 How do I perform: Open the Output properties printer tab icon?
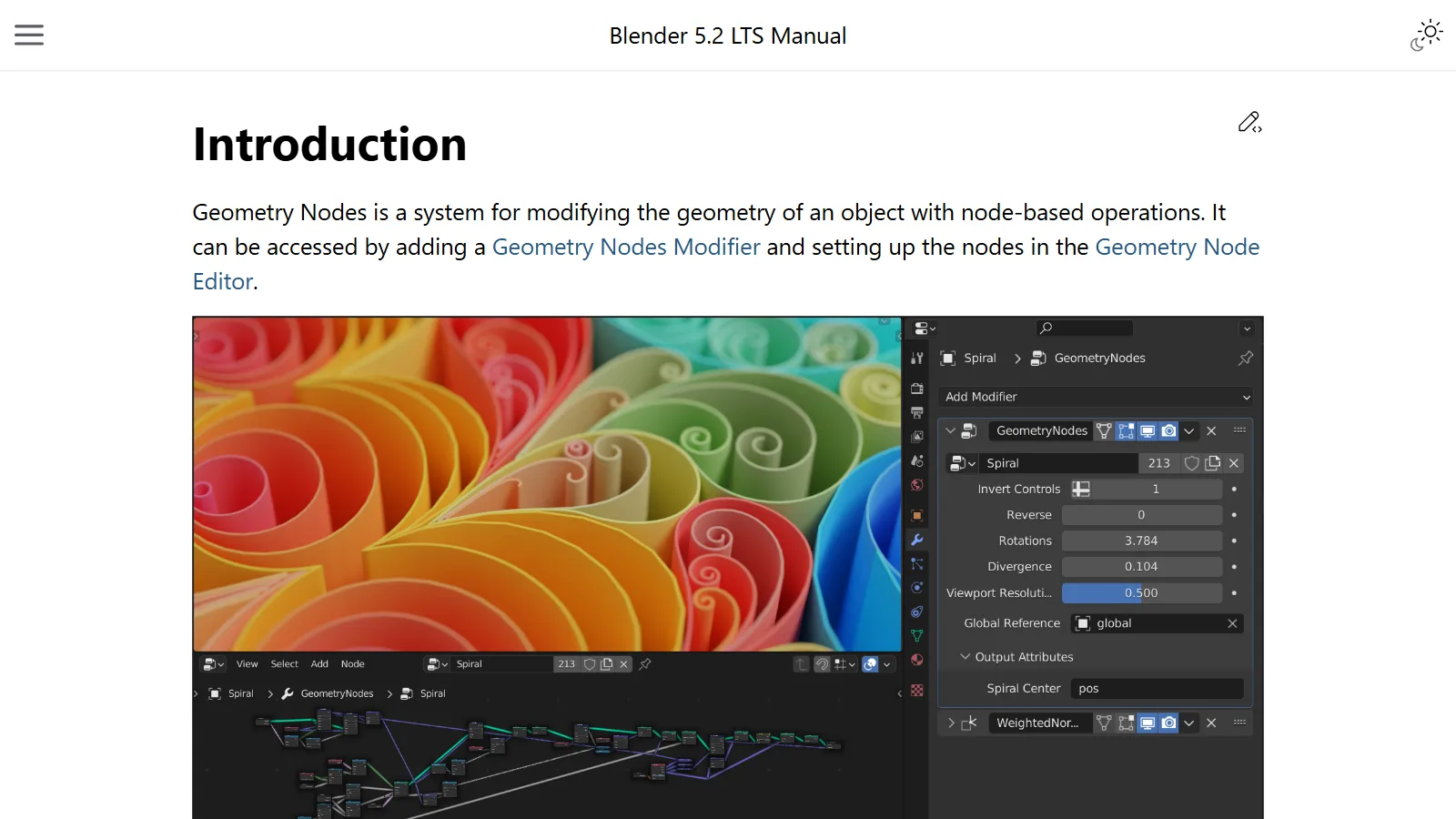coord(917,412)
